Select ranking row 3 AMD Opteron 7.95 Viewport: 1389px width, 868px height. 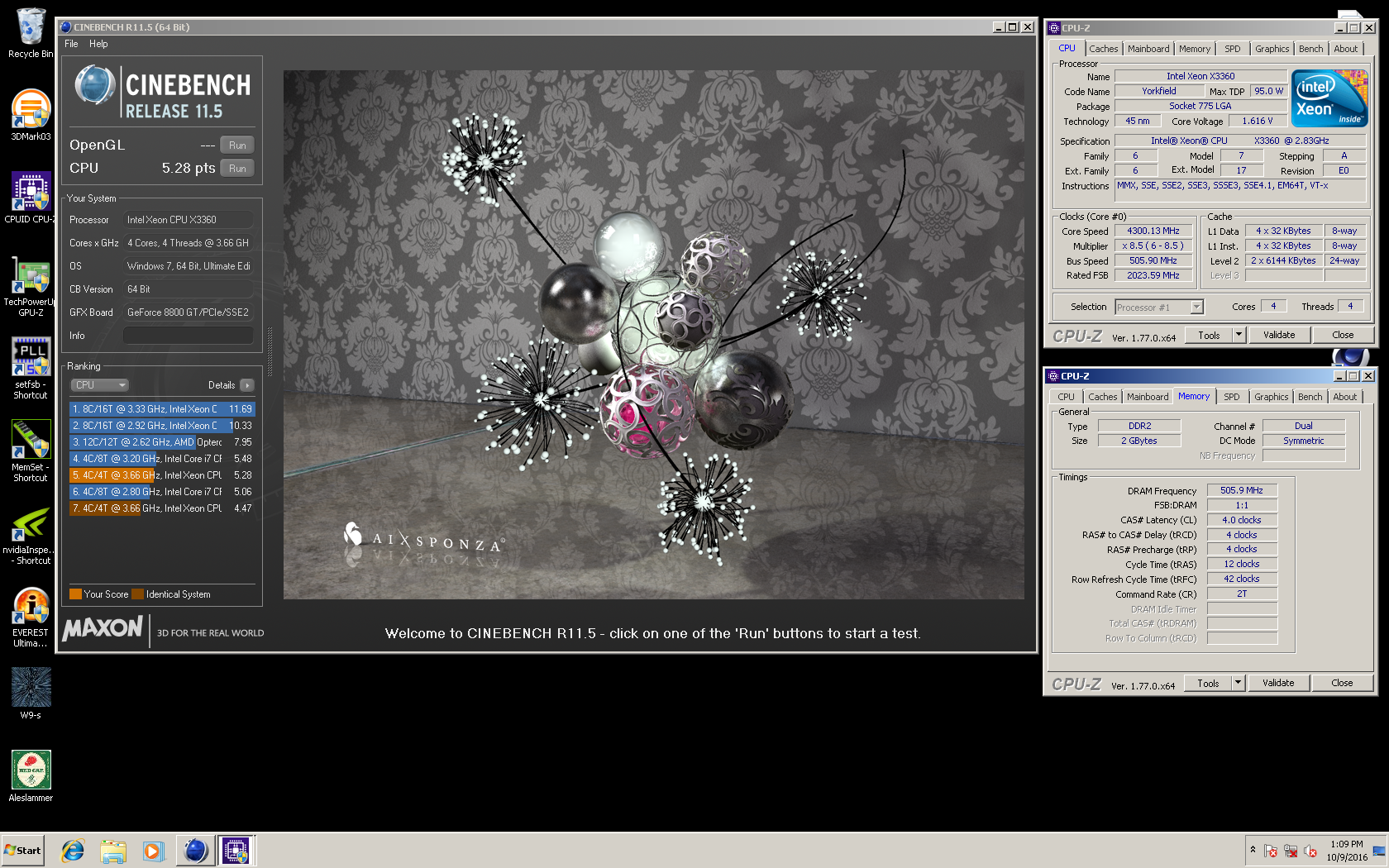coord(162,442)
